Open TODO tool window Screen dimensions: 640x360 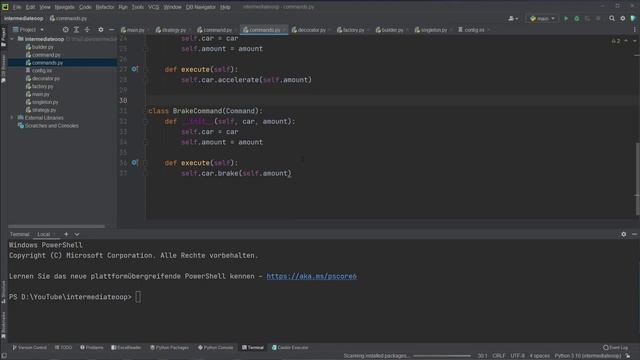click(63, 348)
